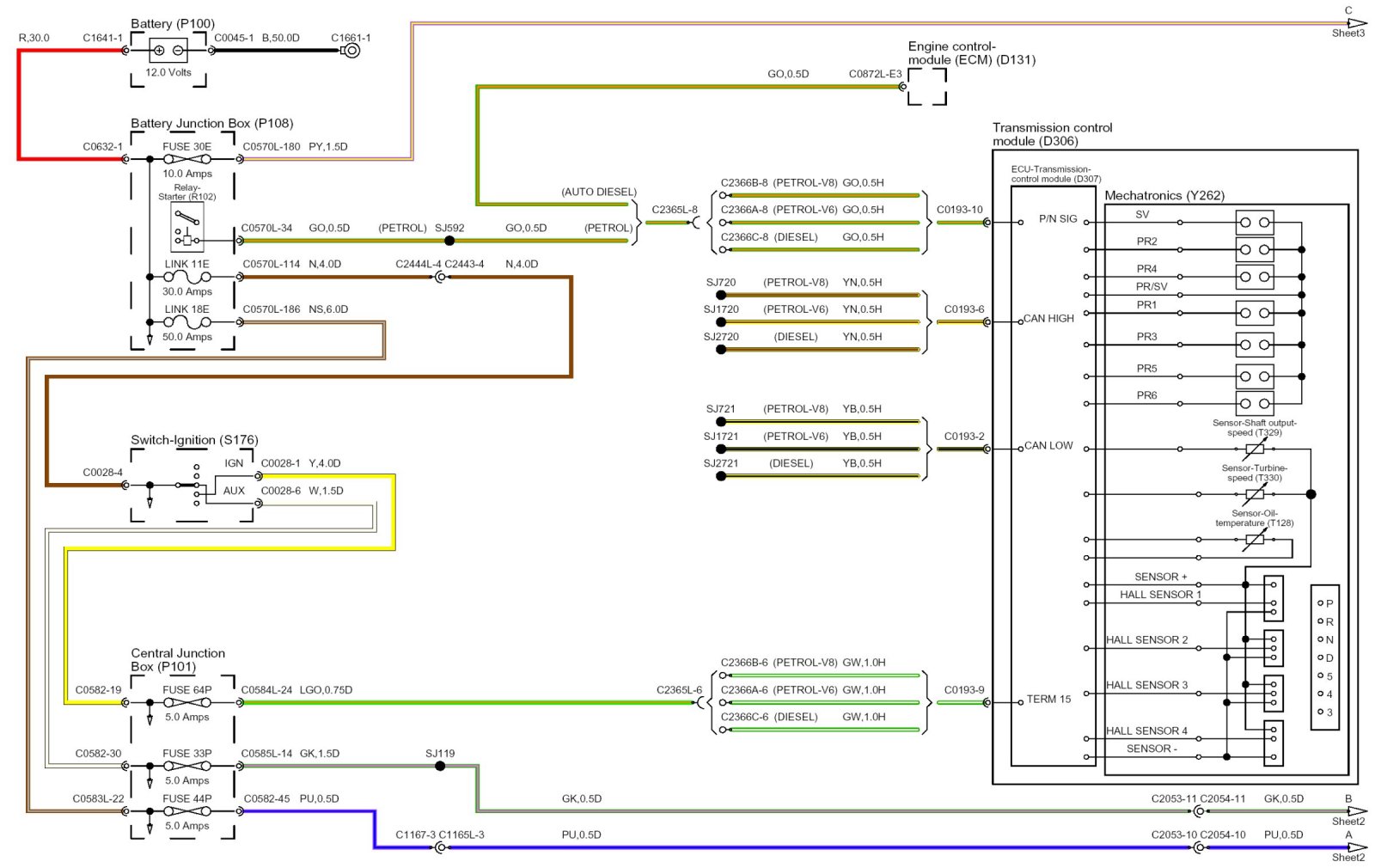
Task: Click the C1661-1 ring terminal symbol
Action: tap(351, 51)
